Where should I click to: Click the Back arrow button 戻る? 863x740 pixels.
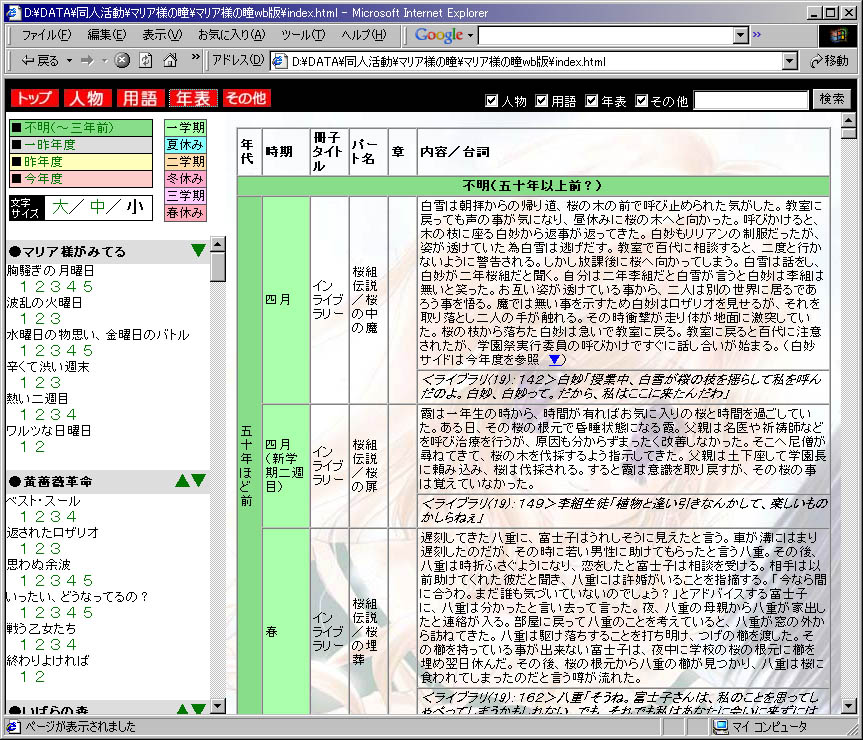coord(40,61)
